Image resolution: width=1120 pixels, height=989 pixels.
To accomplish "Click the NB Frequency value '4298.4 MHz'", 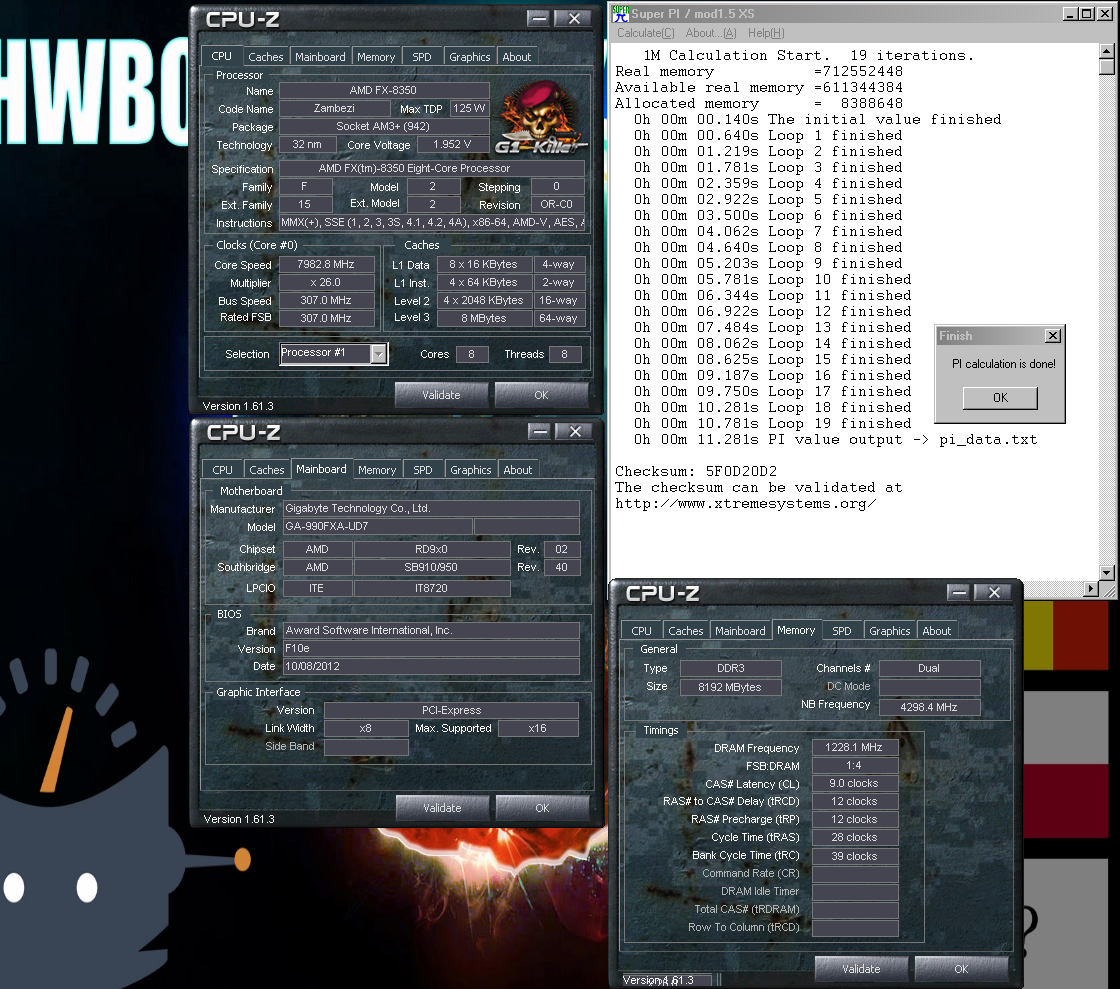I will pos(929,707).
